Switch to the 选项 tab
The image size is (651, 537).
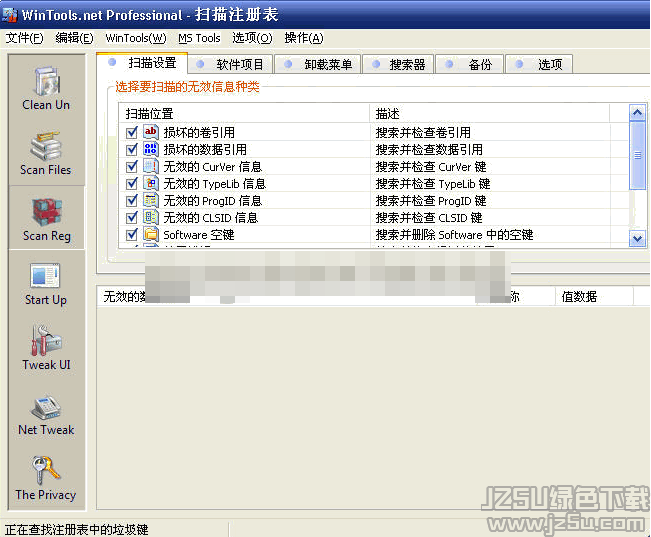click(539, 64)
